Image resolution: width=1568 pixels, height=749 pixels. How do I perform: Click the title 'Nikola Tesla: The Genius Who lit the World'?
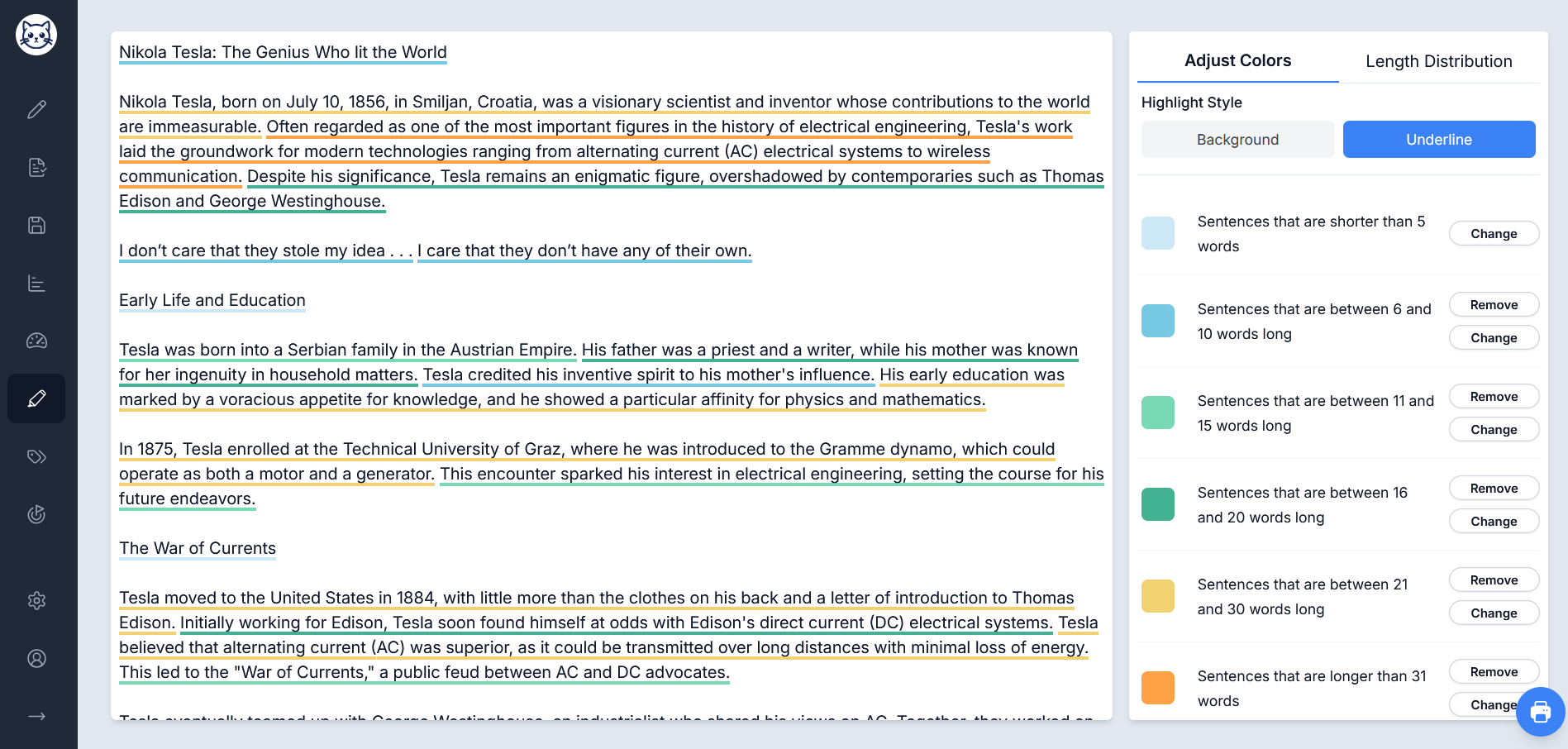point(283,52)
